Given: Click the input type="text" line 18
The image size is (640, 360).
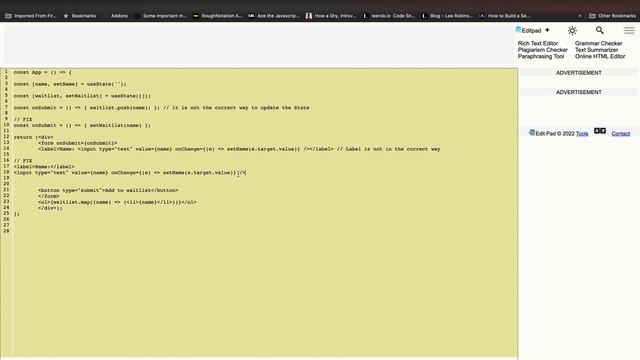Looking at the screenshot, I should [x=130, y=173].
